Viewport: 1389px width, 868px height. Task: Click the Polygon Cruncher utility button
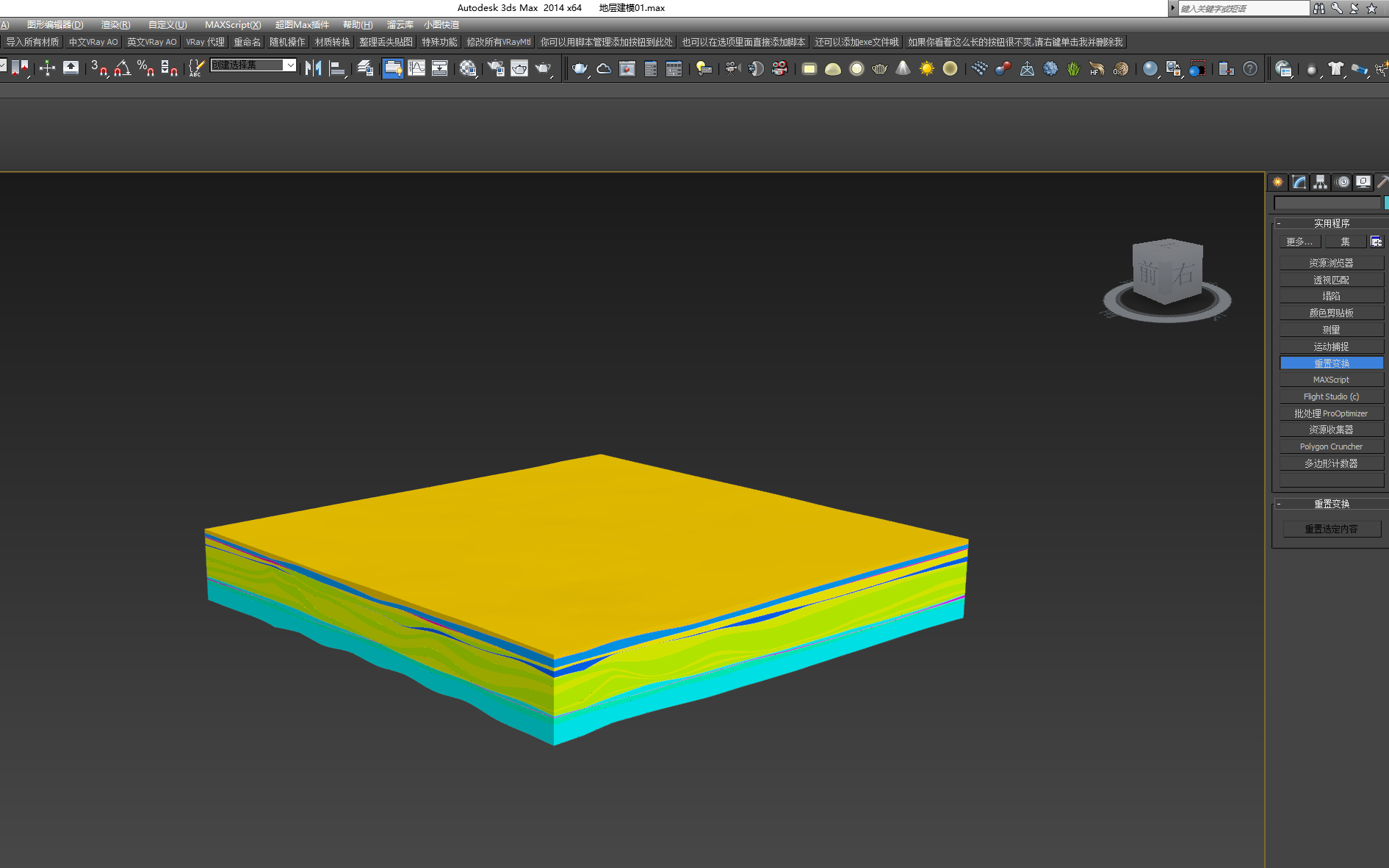[1331, 446]
